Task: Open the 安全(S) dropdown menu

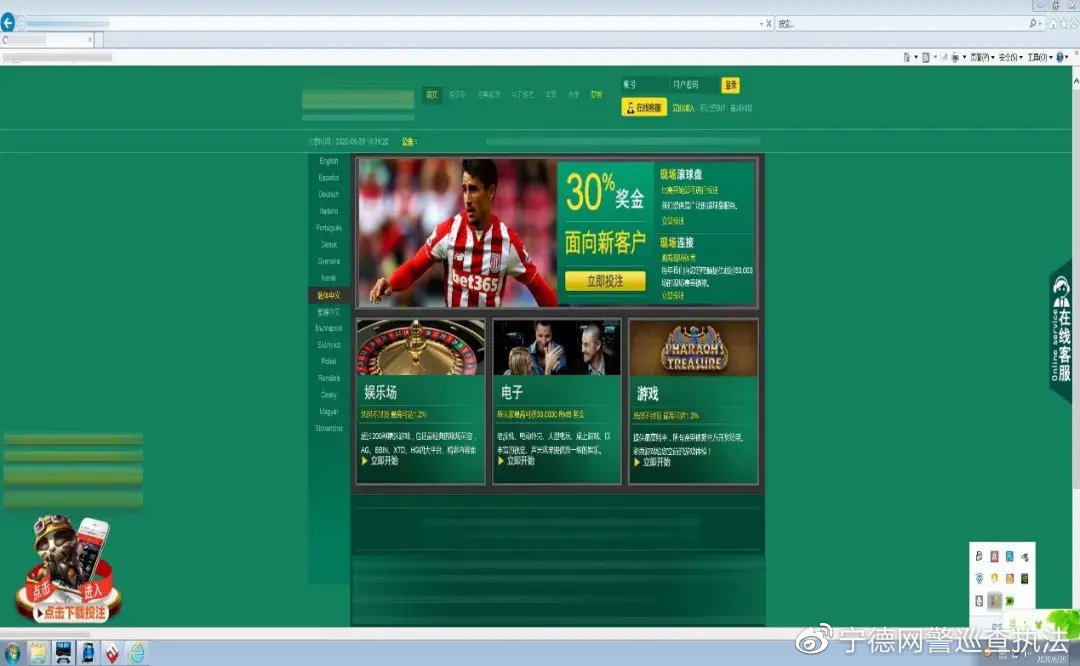Action: click(x=1010, y=57)
